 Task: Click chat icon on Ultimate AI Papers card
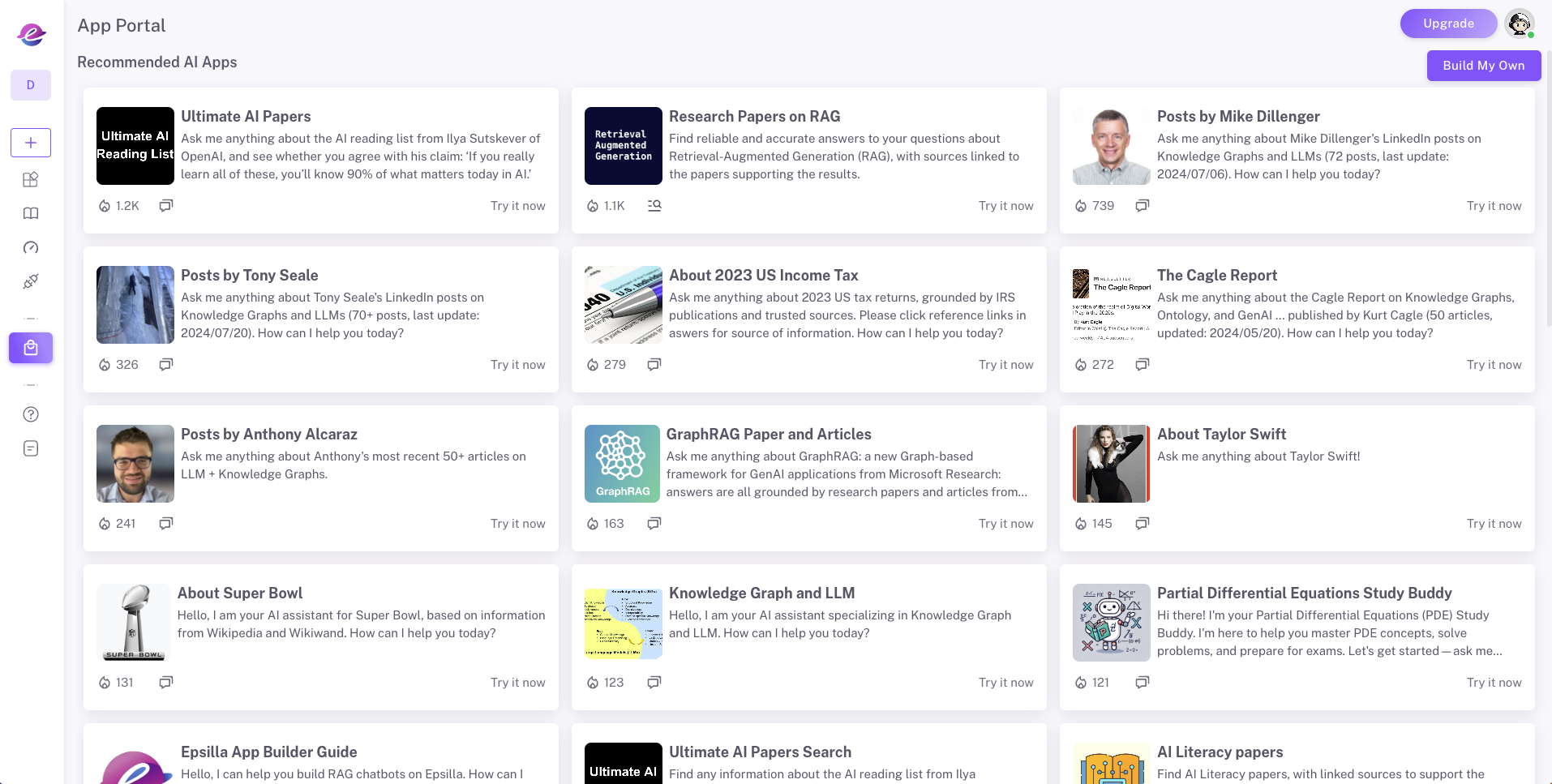166,206
